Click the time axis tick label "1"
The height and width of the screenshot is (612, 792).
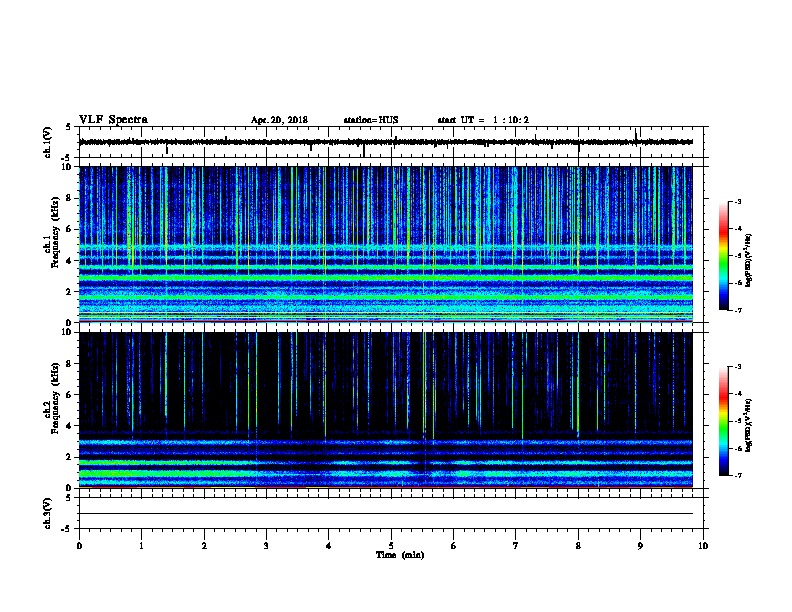point(141,546)
